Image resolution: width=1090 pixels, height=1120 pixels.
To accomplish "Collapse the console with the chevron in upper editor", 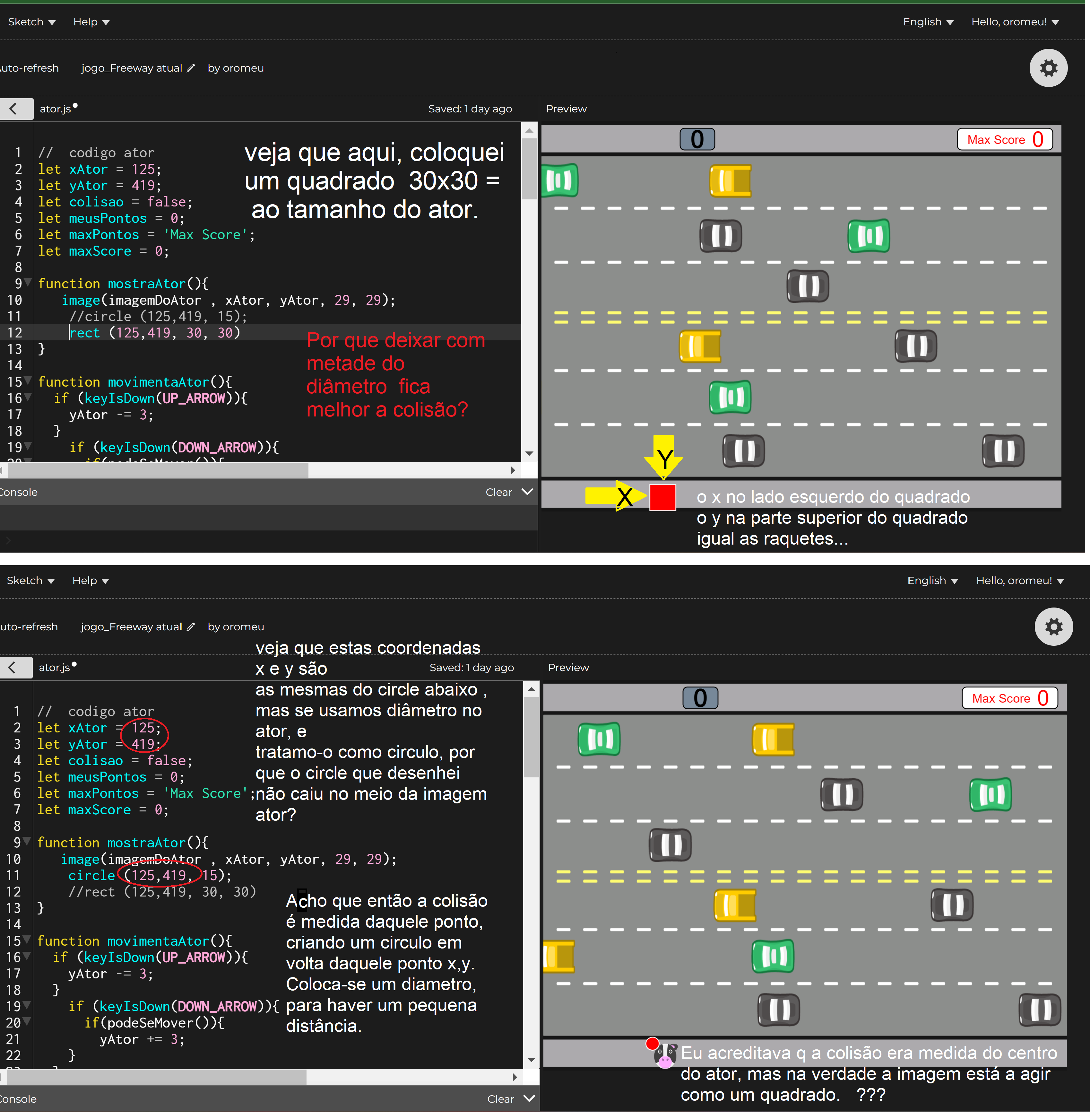I will (527, 492).
